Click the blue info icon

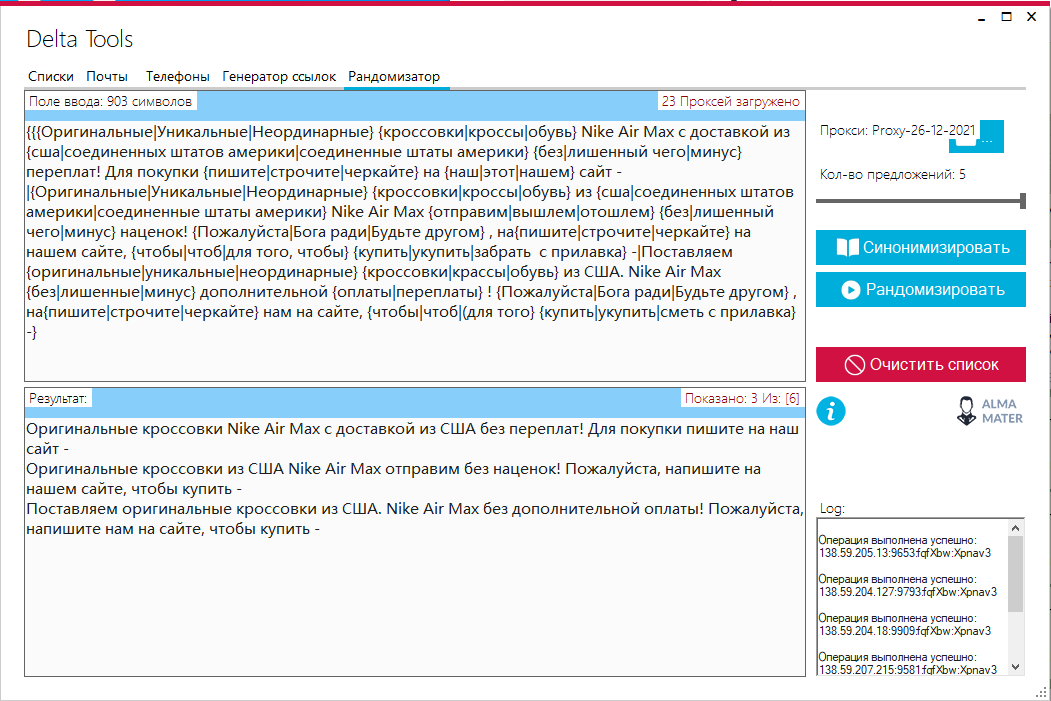point(830,411)
